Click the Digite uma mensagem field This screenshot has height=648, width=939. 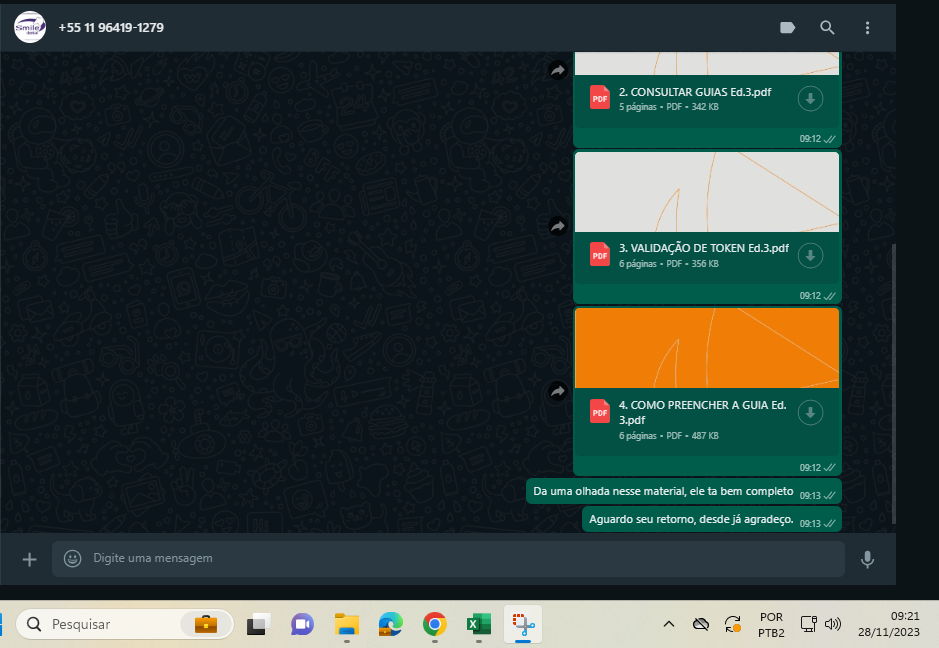[x=450, y=558]
